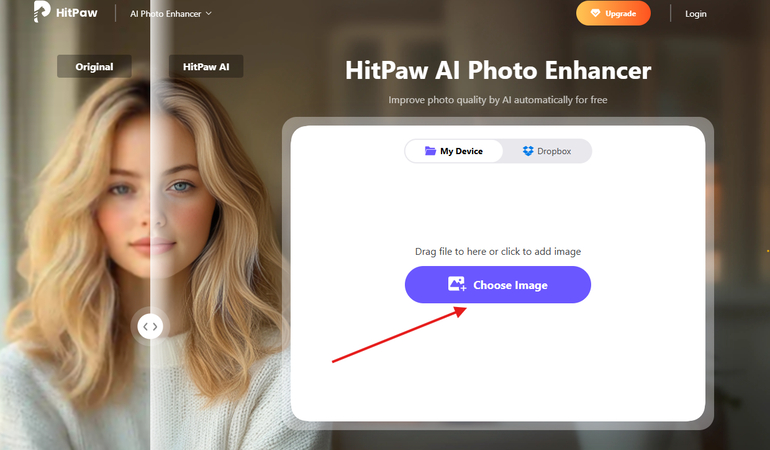Viewport: 770px width, 450px height.
Task: Click the Dropbox logo icon
Action: point(528,151)
